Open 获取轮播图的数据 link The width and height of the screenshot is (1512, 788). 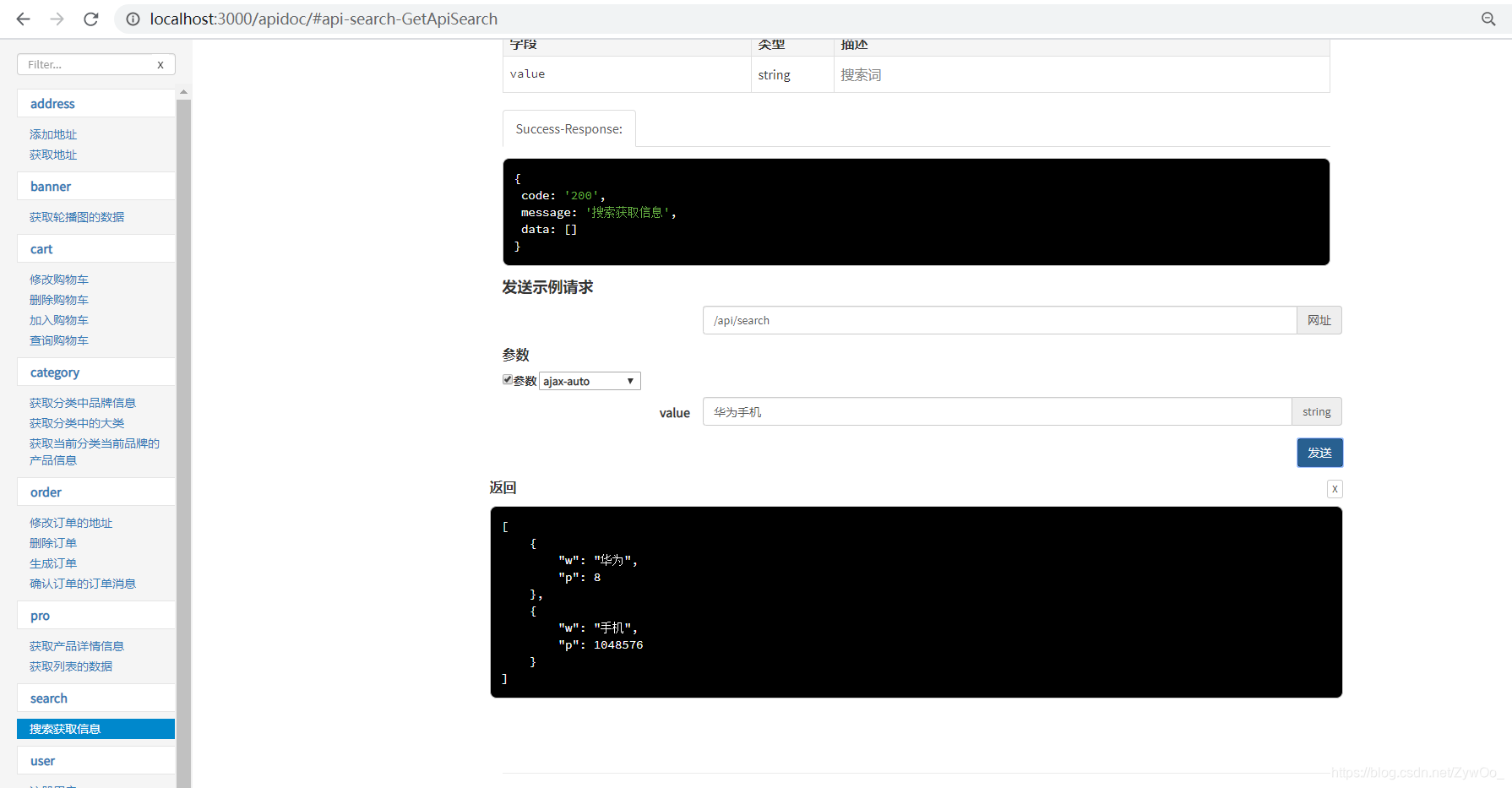[x=77, y=217]
